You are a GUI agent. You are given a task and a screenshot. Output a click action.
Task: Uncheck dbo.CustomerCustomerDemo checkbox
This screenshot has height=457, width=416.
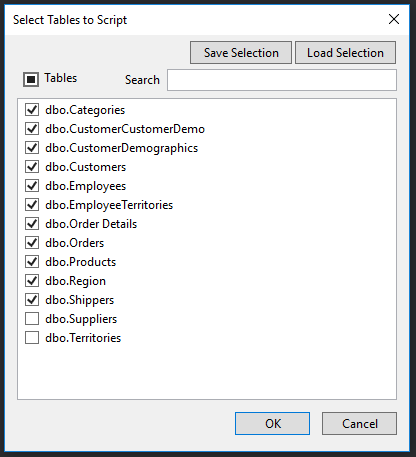point(32,129)
